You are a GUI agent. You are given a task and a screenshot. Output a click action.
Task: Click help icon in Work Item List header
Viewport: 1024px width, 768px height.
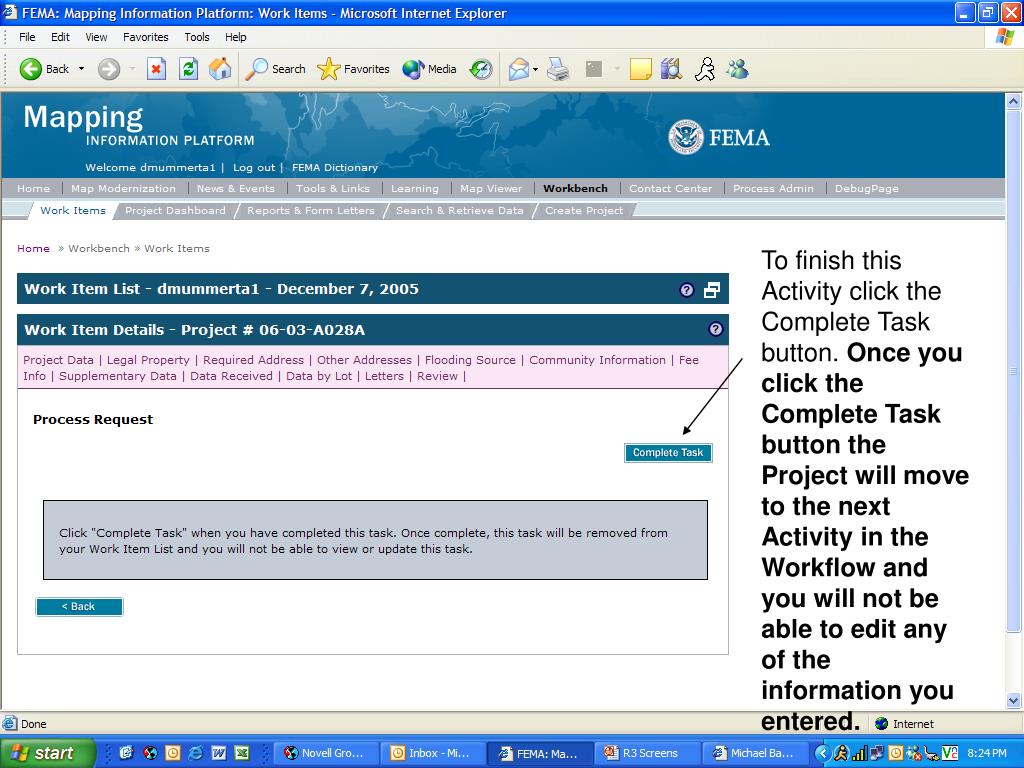tap(686, 290)
